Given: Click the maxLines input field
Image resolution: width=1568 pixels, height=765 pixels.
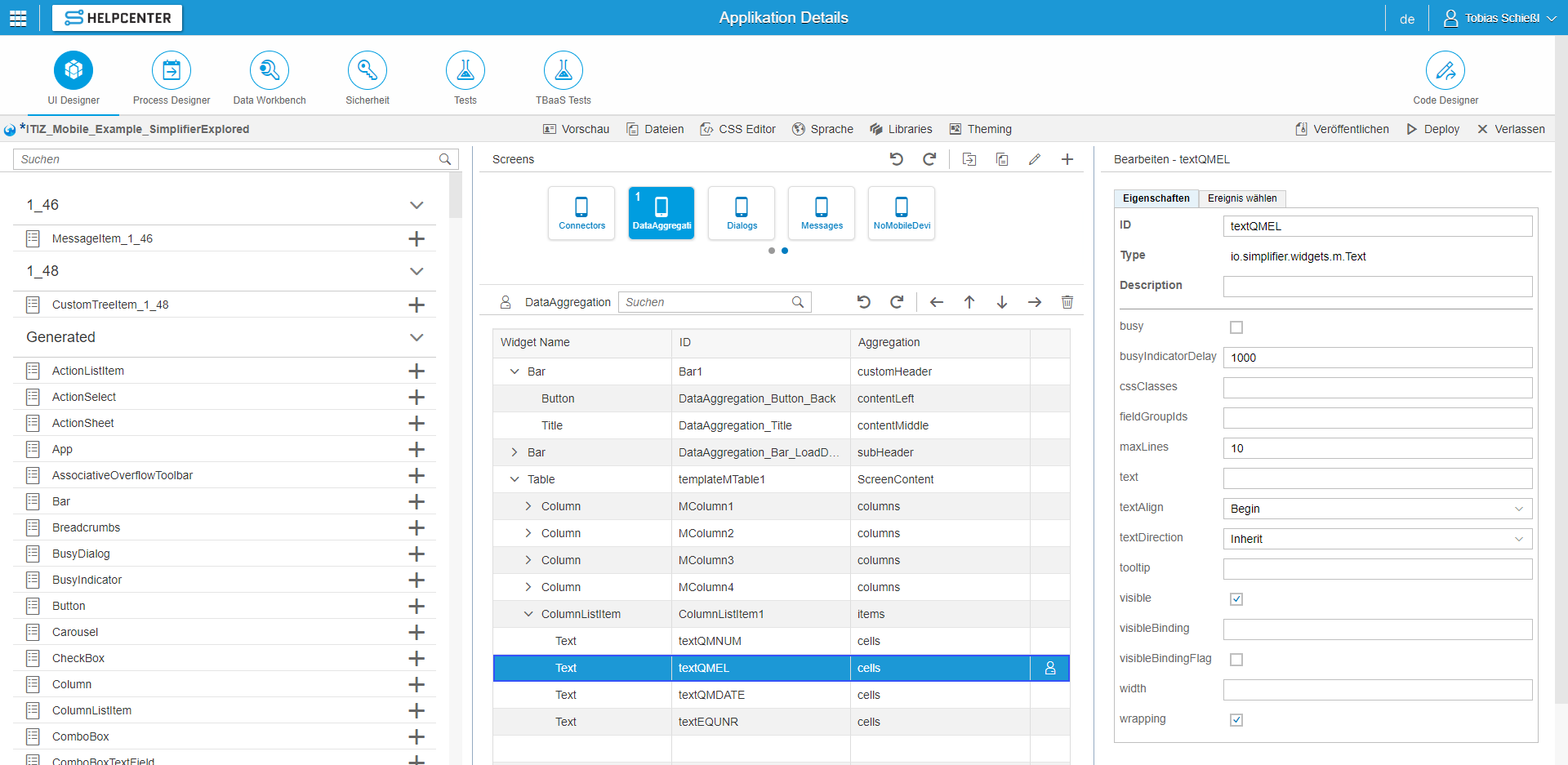Looking at the screenshot, I should pos(1377,448).
